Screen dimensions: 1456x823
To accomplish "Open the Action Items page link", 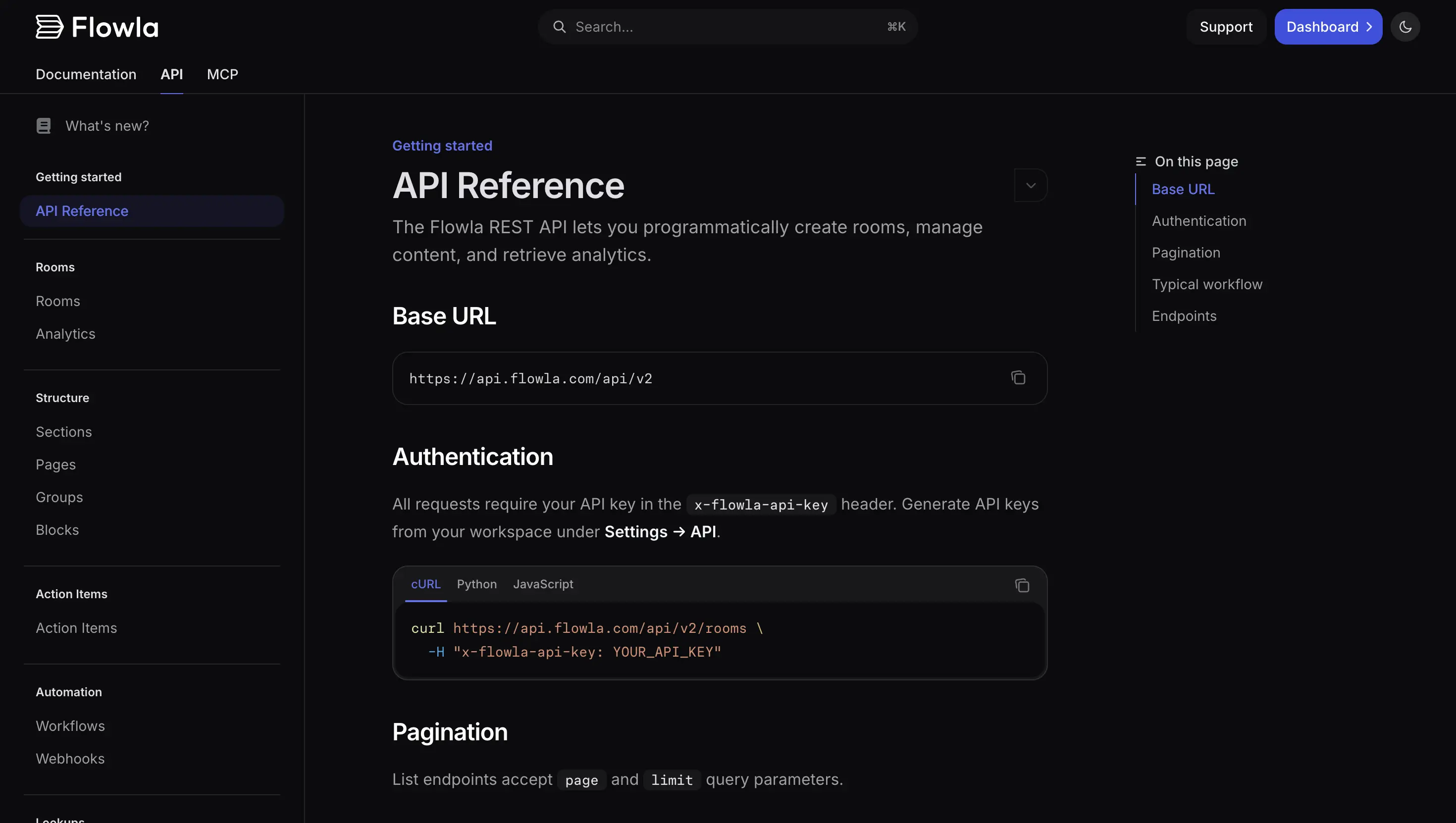I will tap(76, 628).
